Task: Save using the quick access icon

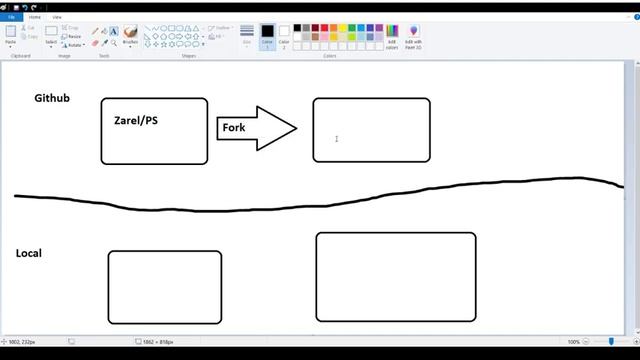Action: pyautogui.click(x=16, y=7)
